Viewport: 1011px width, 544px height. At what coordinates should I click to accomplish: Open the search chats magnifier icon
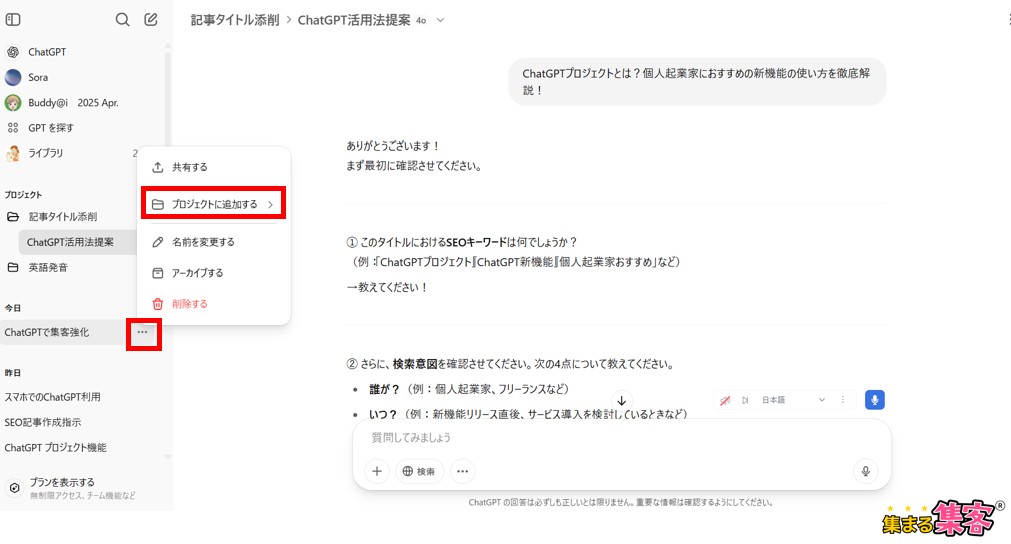[123, 20]
